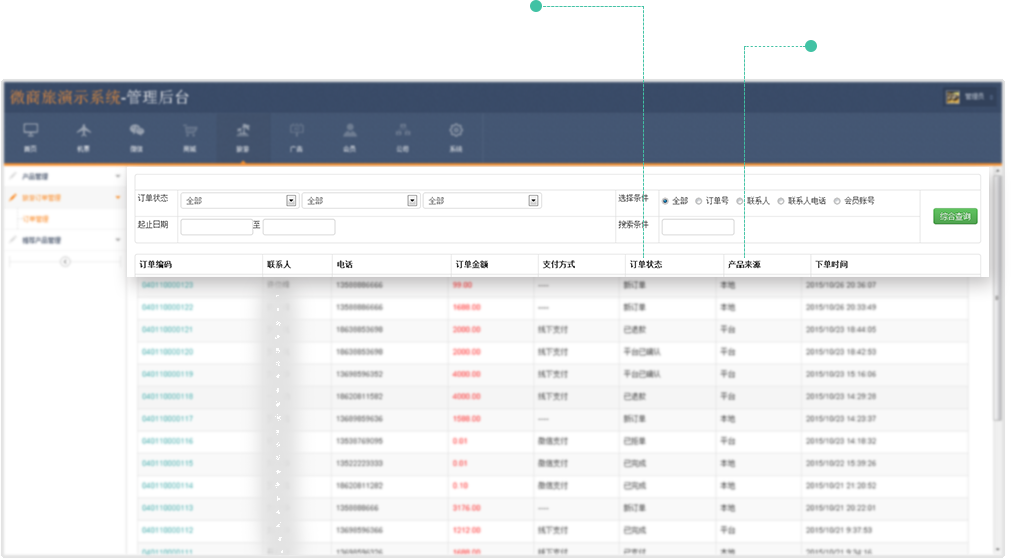The height and width of the screenshot is (559, 1011).
Task: Open the admin user menu at top right
Action: pyautogui.click(x=969, y=97)
